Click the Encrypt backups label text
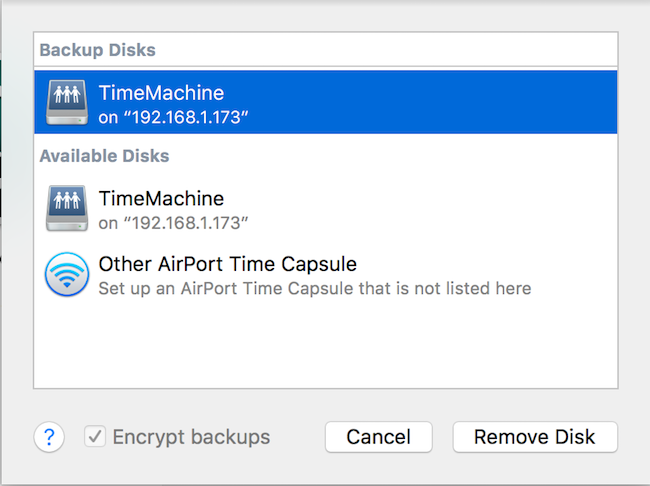This screenshot has height=486, width=650. coord(191,437)
